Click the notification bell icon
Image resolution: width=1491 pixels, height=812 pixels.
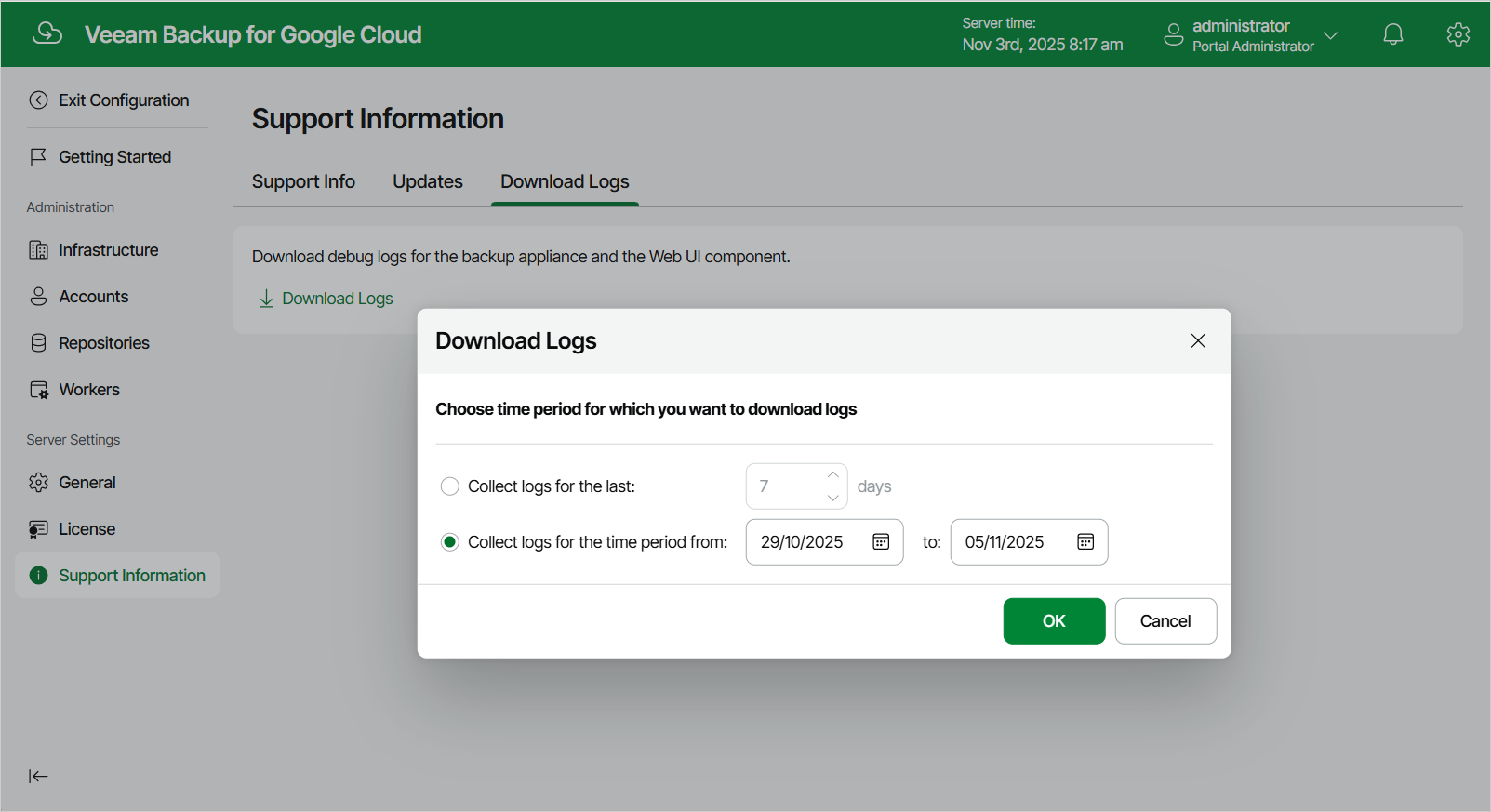pyautogui.click(x=1392, y=34)
